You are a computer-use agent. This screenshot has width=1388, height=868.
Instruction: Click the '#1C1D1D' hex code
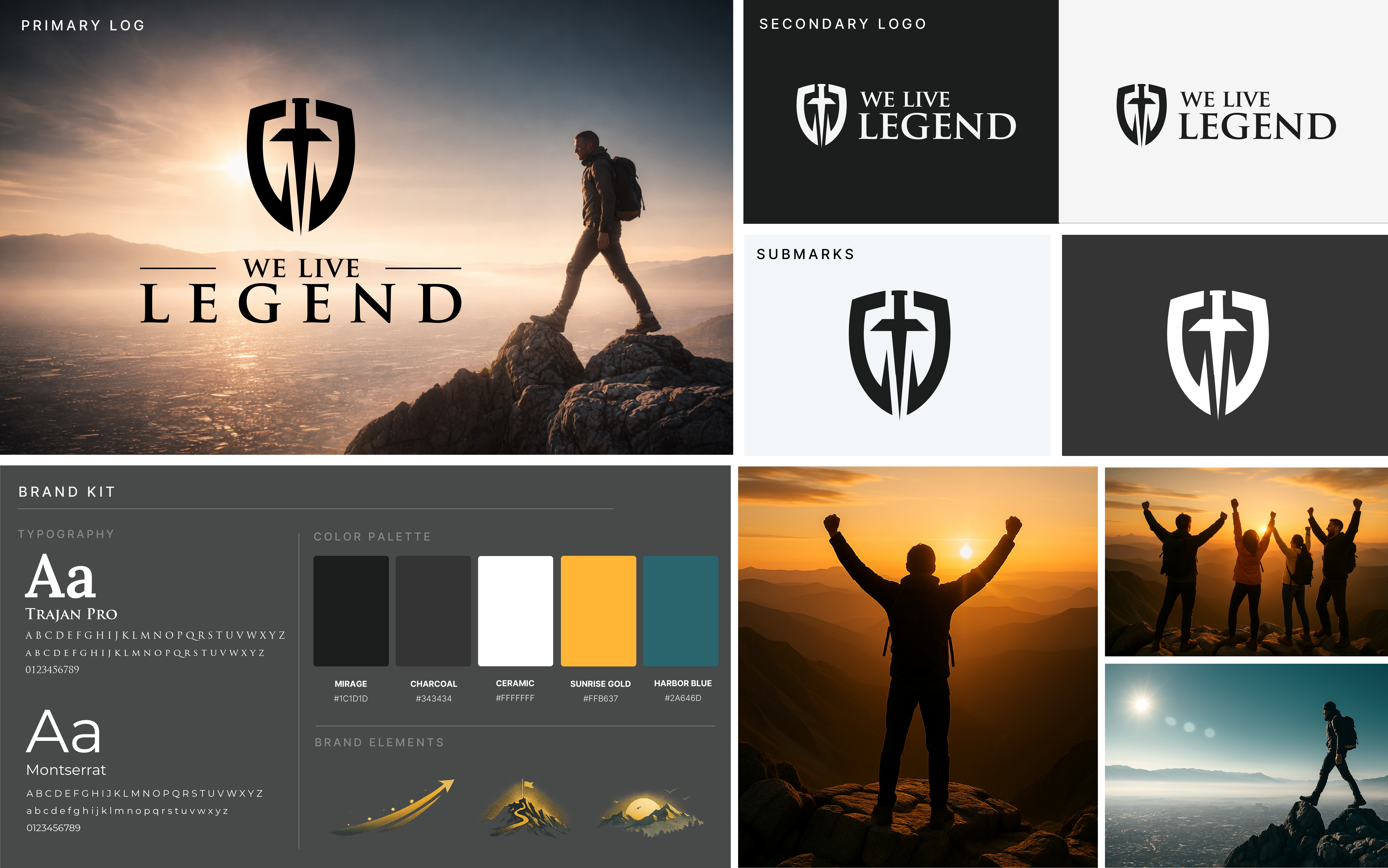[351, 699]
